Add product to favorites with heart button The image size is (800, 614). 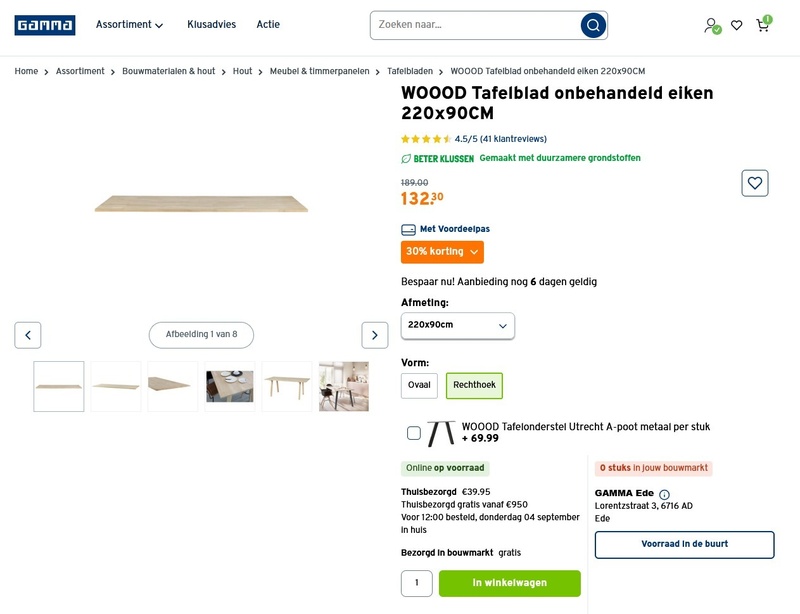[x=755, y=183]
